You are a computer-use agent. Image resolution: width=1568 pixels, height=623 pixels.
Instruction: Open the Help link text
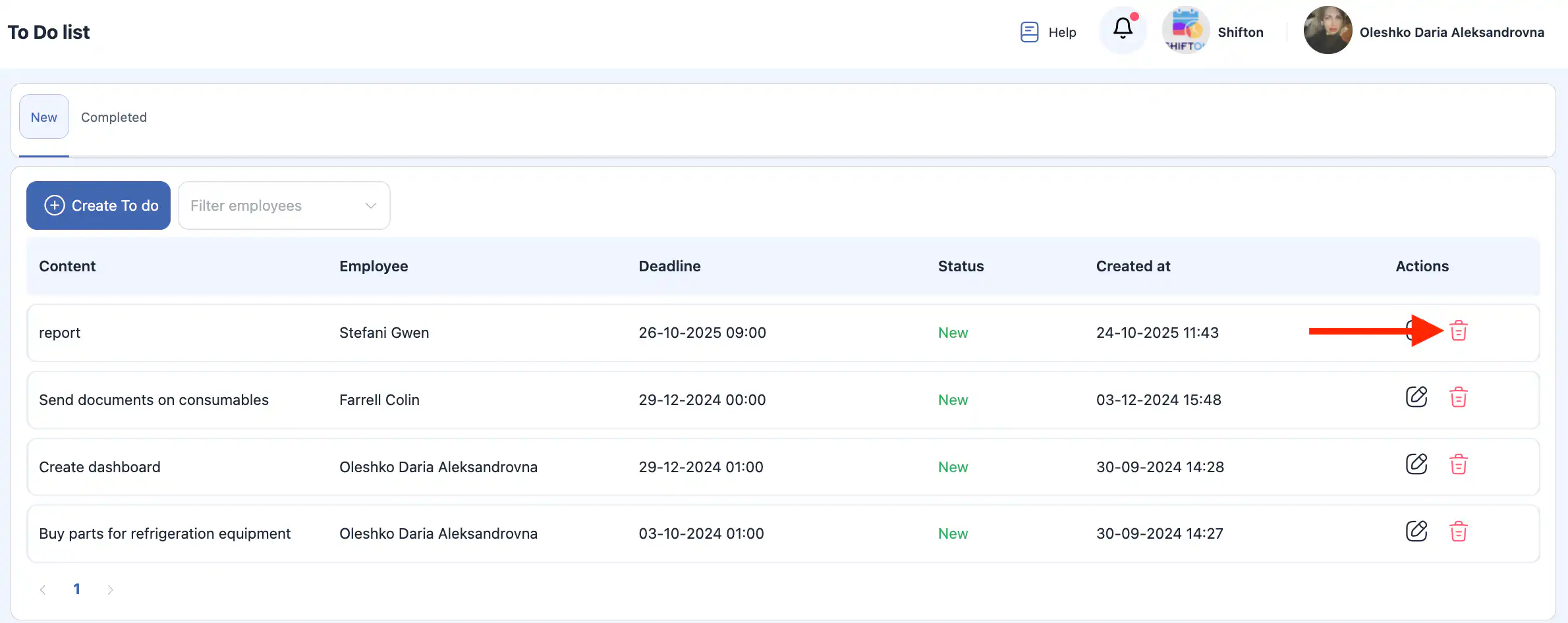[1062, 32]
